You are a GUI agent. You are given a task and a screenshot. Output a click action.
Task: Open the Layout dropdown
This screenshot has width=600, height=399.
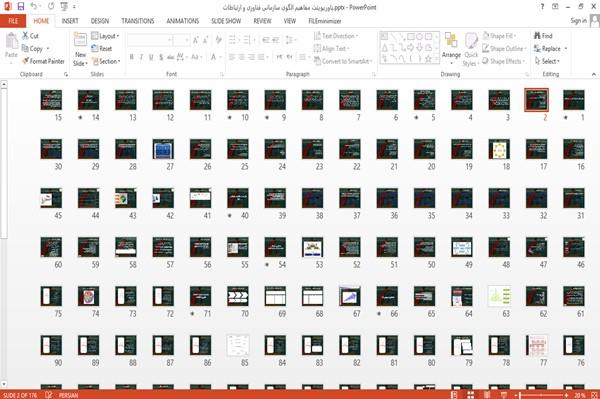tap(105, 36)
